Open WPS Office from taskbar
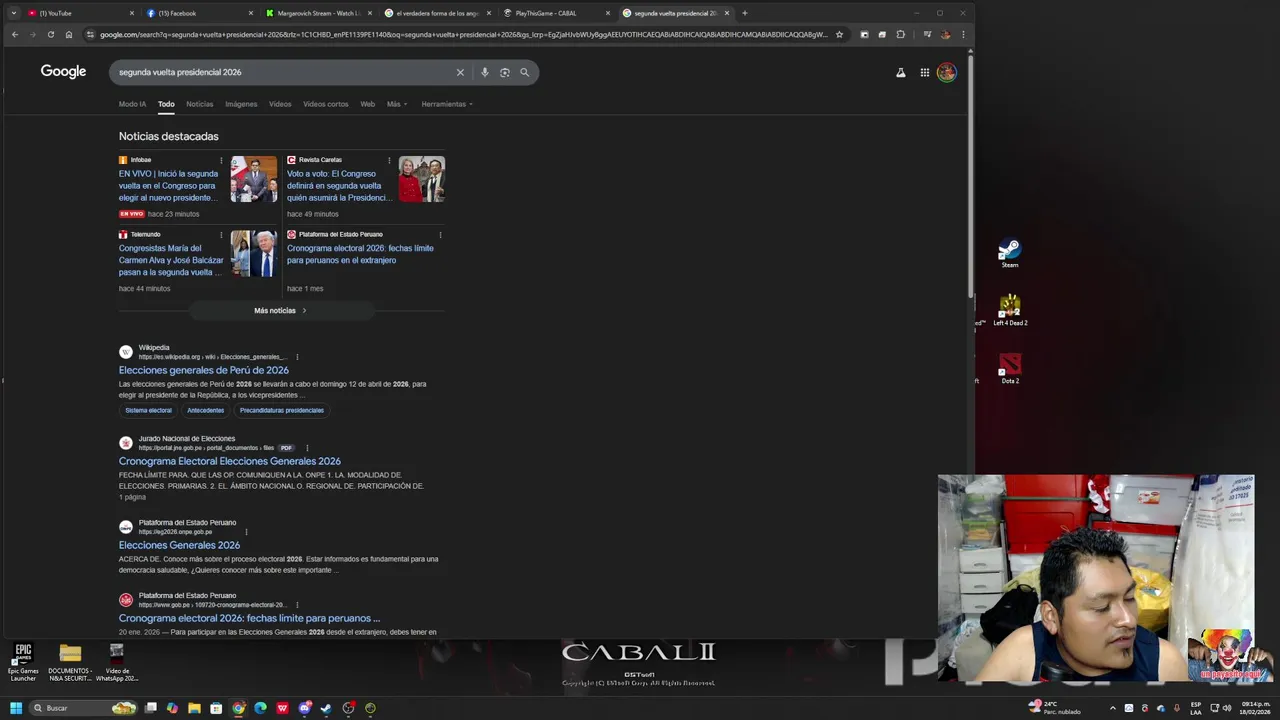Viewport: 1280px width, 720px height. click(x=282, y=708)
